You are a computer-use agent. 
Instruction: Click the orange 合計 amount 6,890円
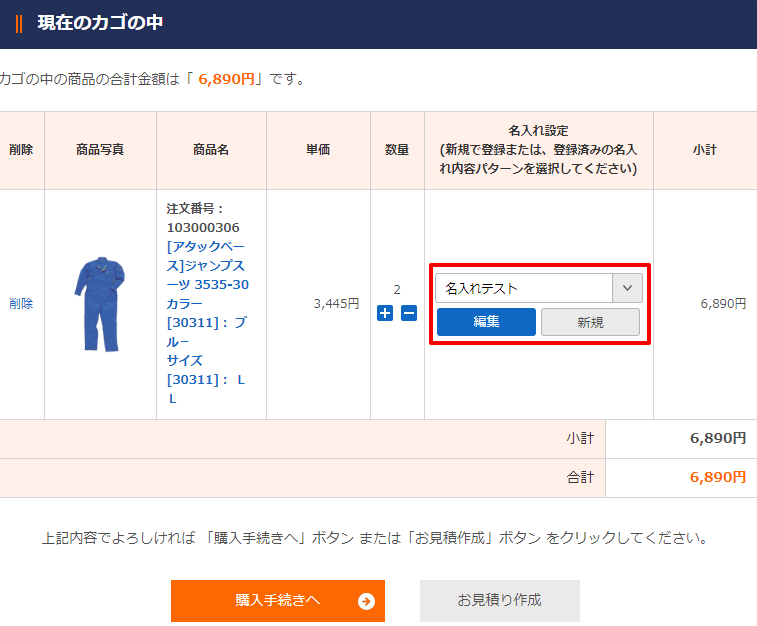click(717, 477)
